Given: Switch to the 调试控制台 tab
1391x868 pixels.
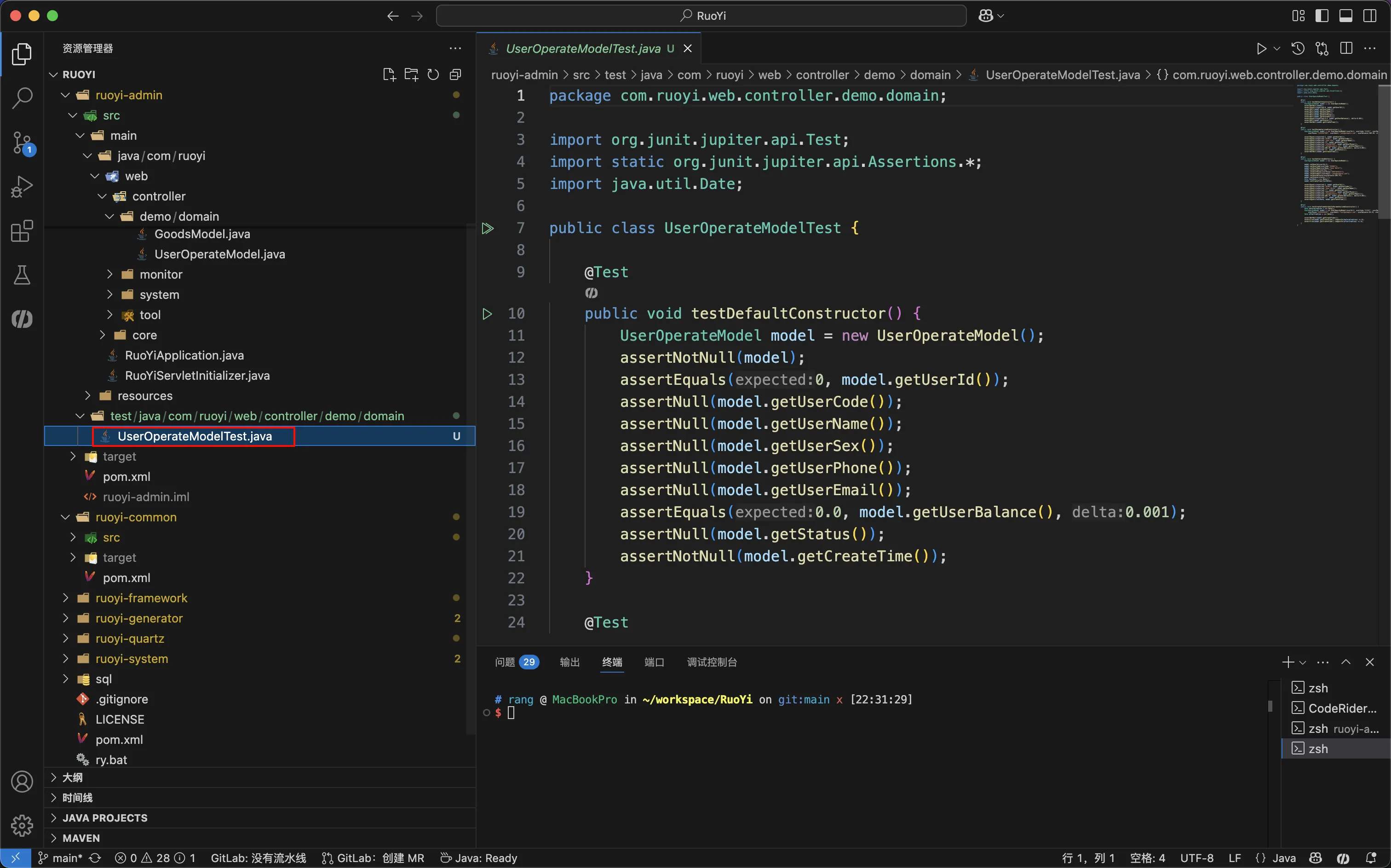Looking at the screenshot, I should (x=712, y=662).
